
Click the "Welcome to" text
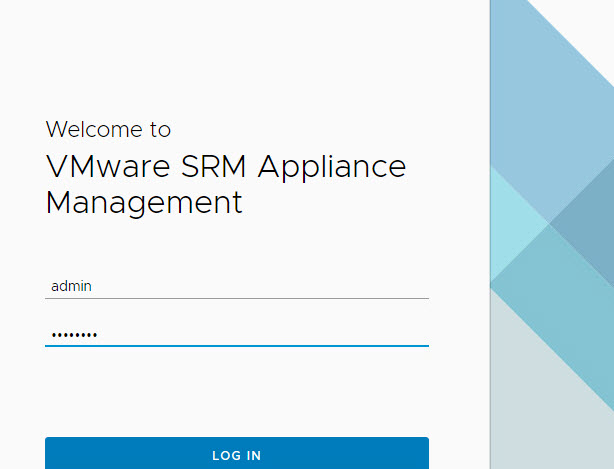(x=108, y=129)
